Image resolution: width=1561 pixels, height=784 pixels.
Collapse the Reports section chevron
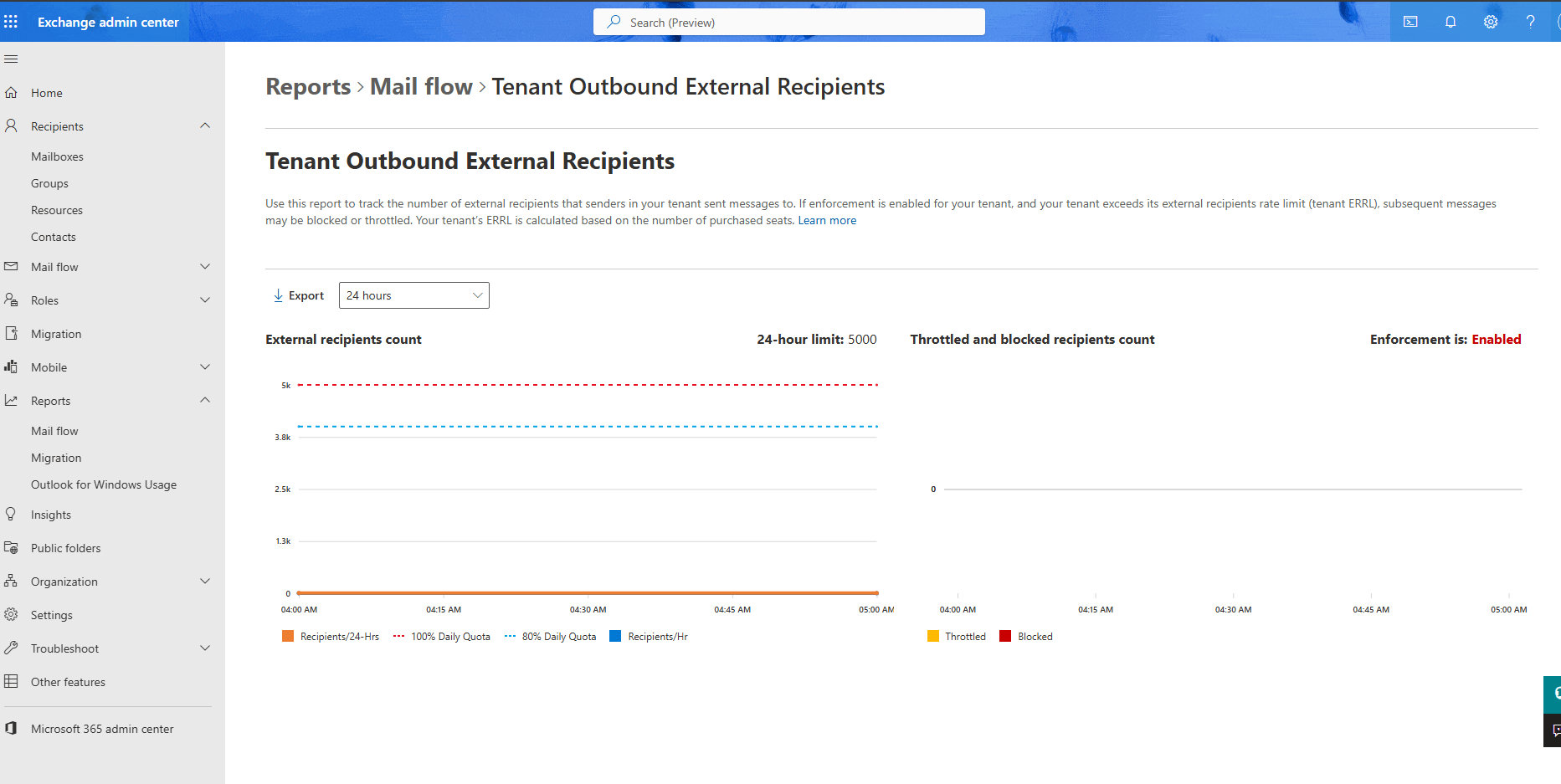pos(205,400)
